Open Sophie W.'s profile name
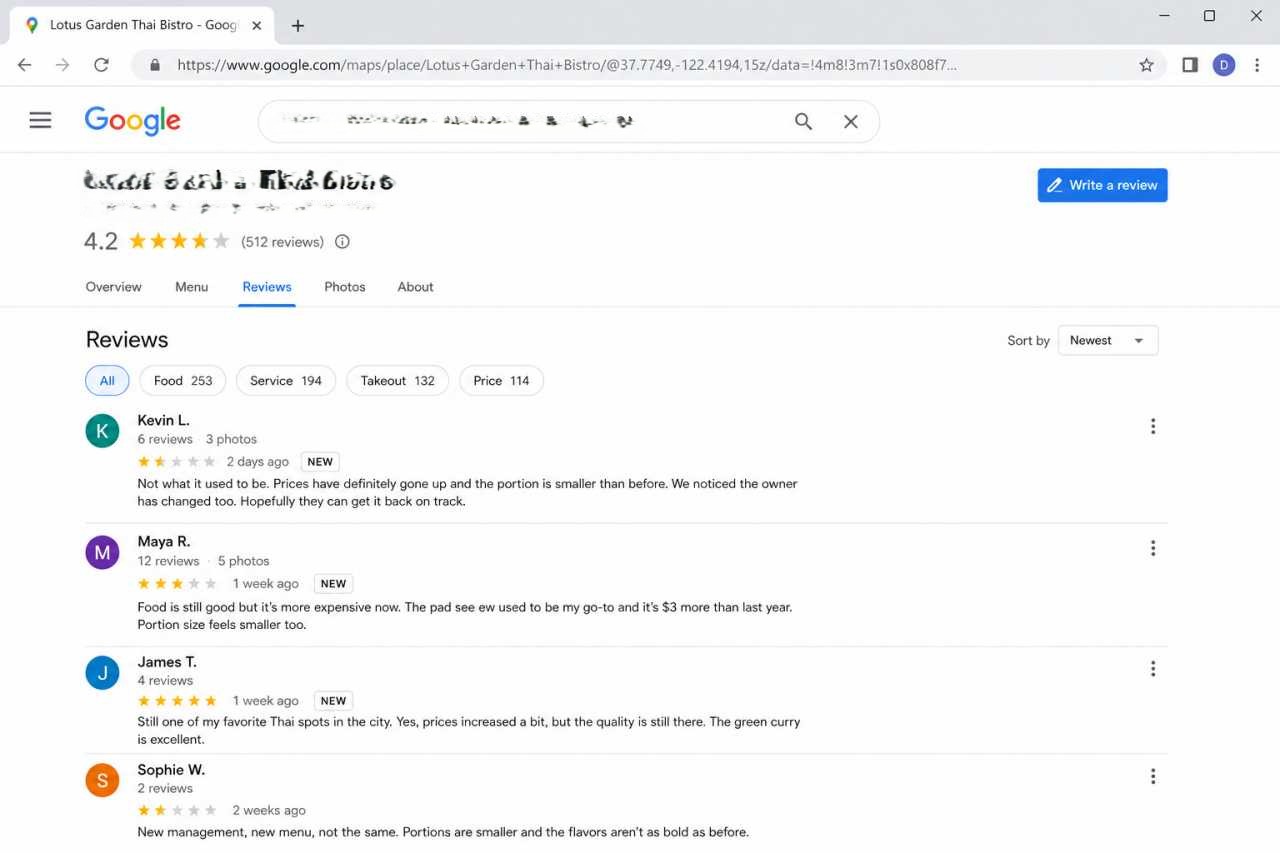Screen dimensions: 1280x853 point(171,770)
